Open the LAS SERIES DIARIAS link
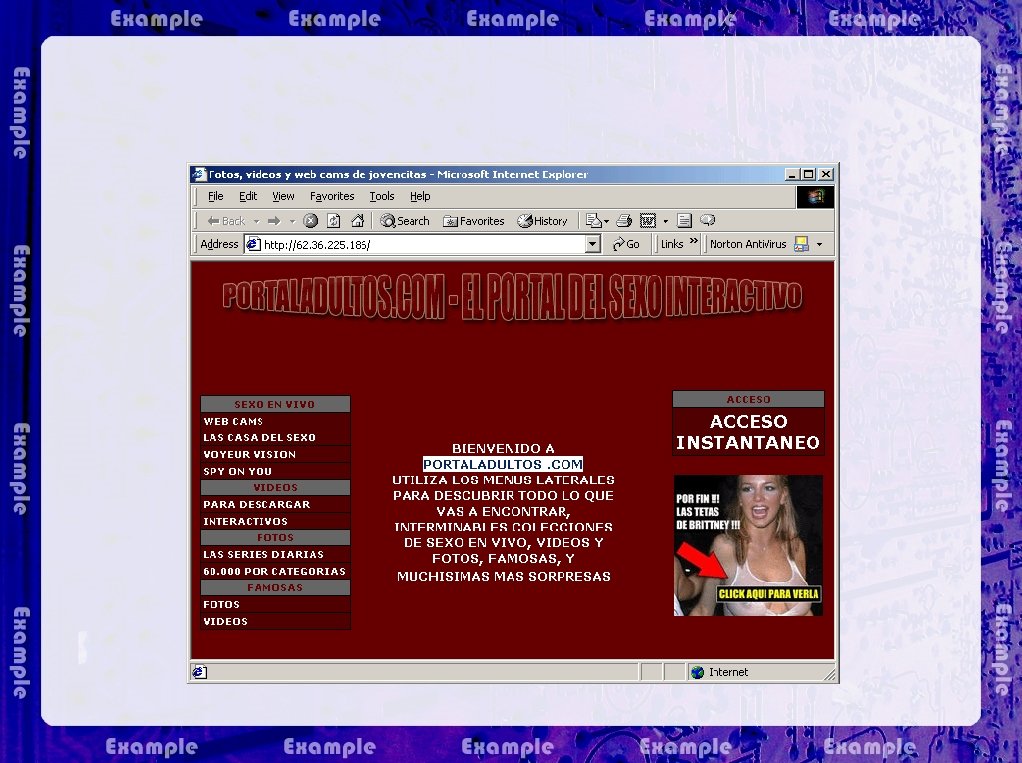1022x763 pixels. pos(263,554)
